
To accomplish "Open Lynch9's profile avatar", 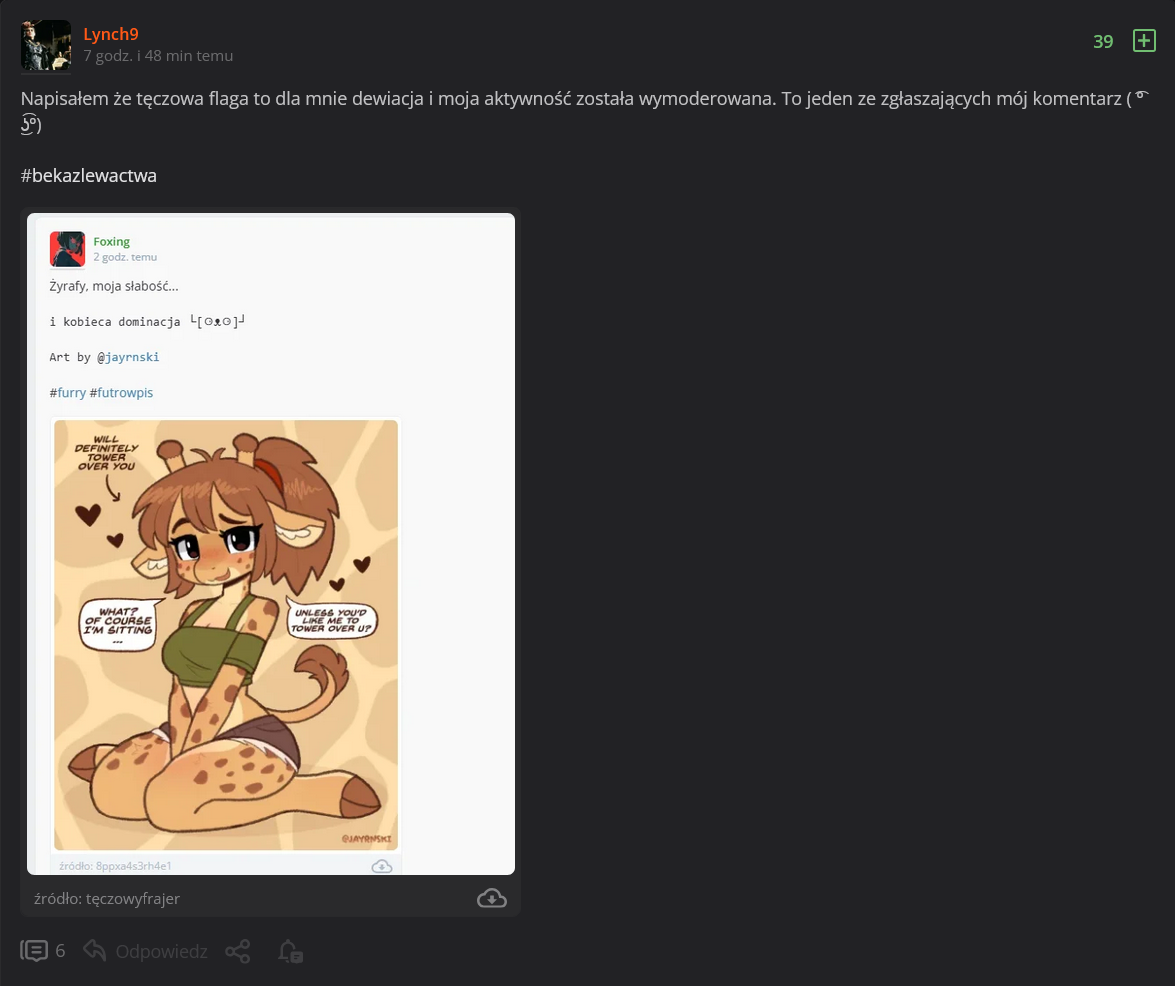I will point(46,45).
